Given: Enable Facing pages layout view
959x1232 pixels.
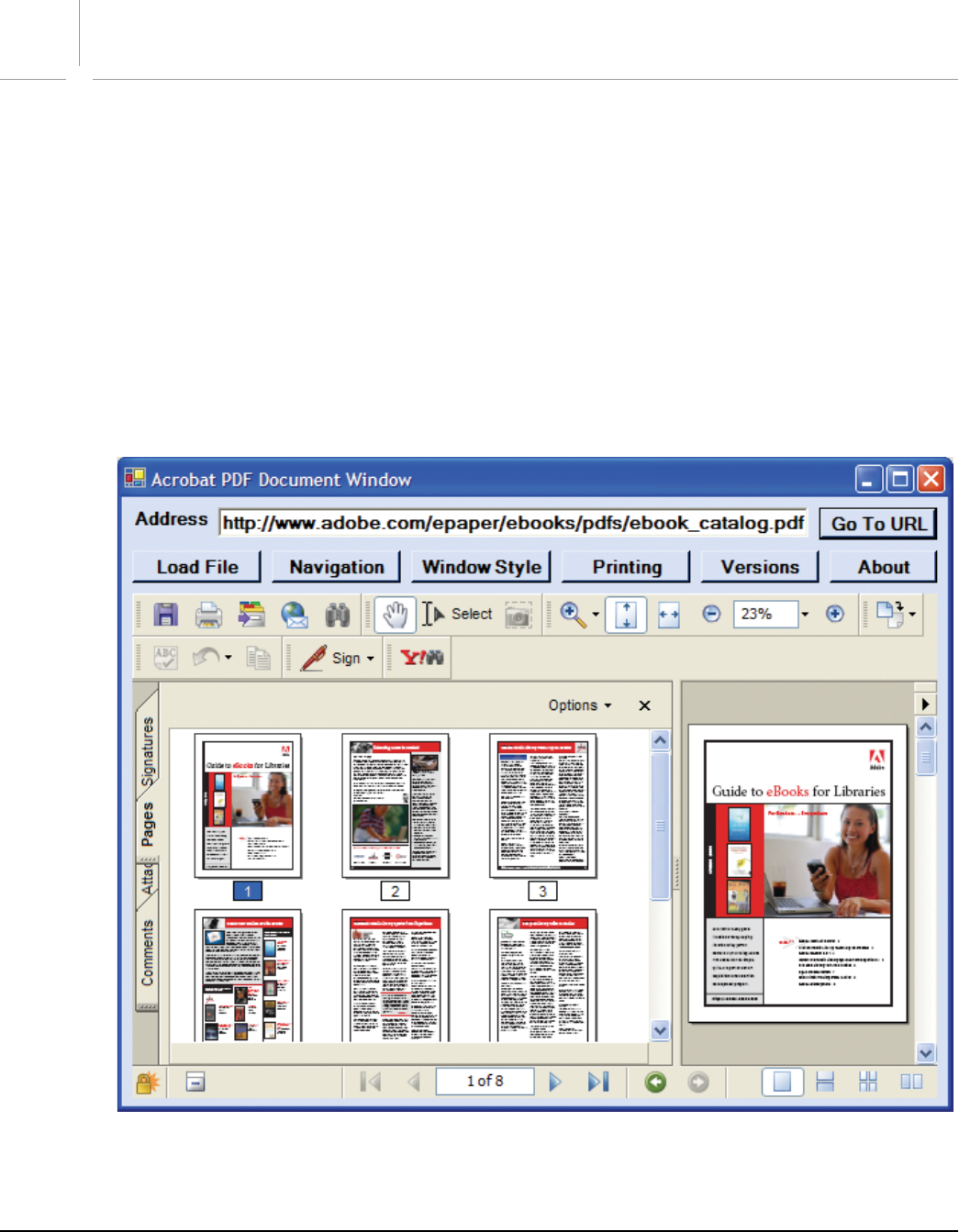Looking at the screenshot, I should click(911, 1082).
